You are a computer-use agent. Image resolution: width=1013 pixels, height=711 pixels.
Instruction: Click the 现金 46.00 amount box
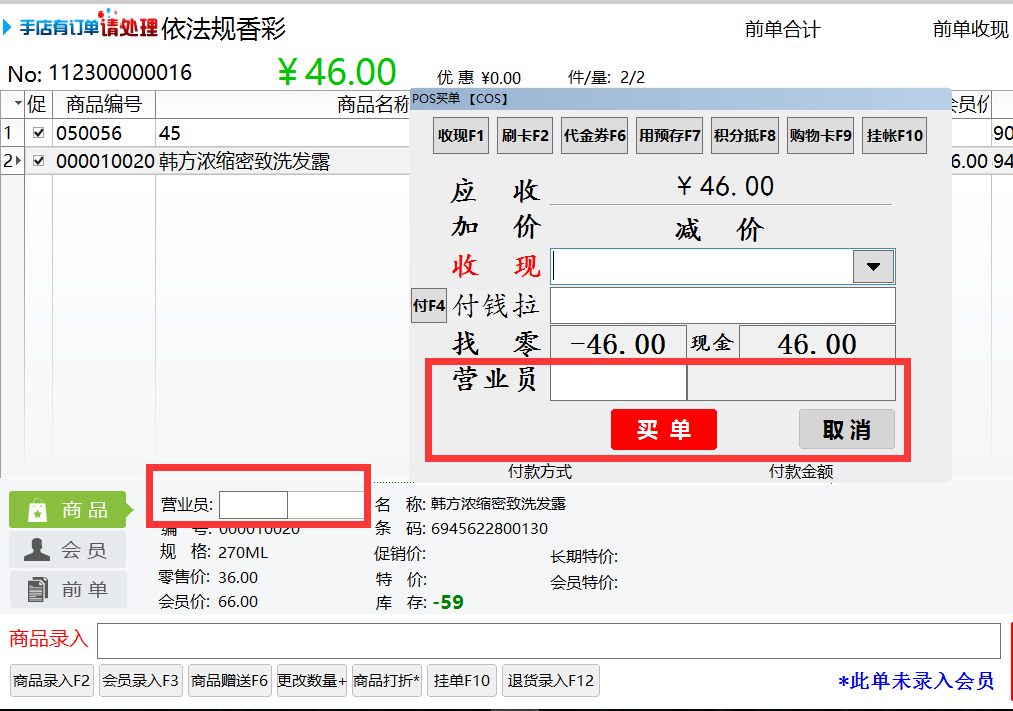tap(817, 343)
